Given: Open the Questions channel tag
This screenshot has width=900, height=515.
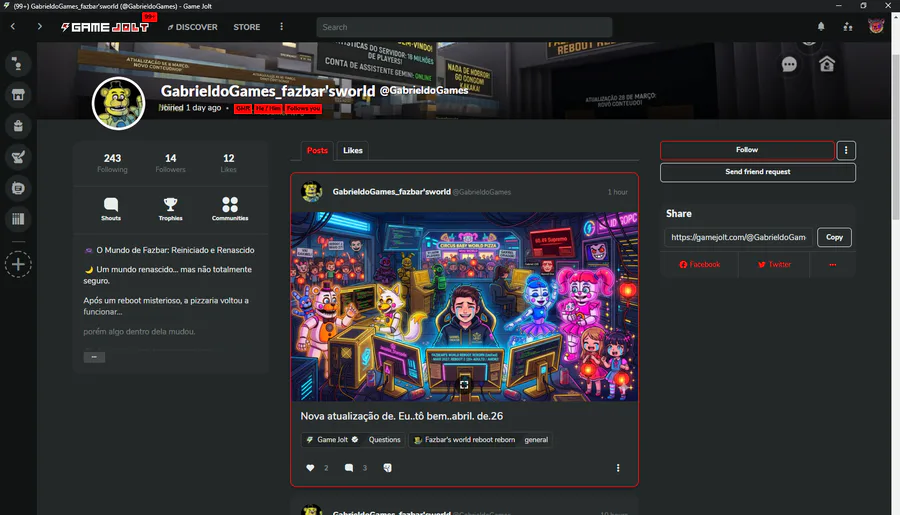Looking at the screenshot, I should coord(384,440).
